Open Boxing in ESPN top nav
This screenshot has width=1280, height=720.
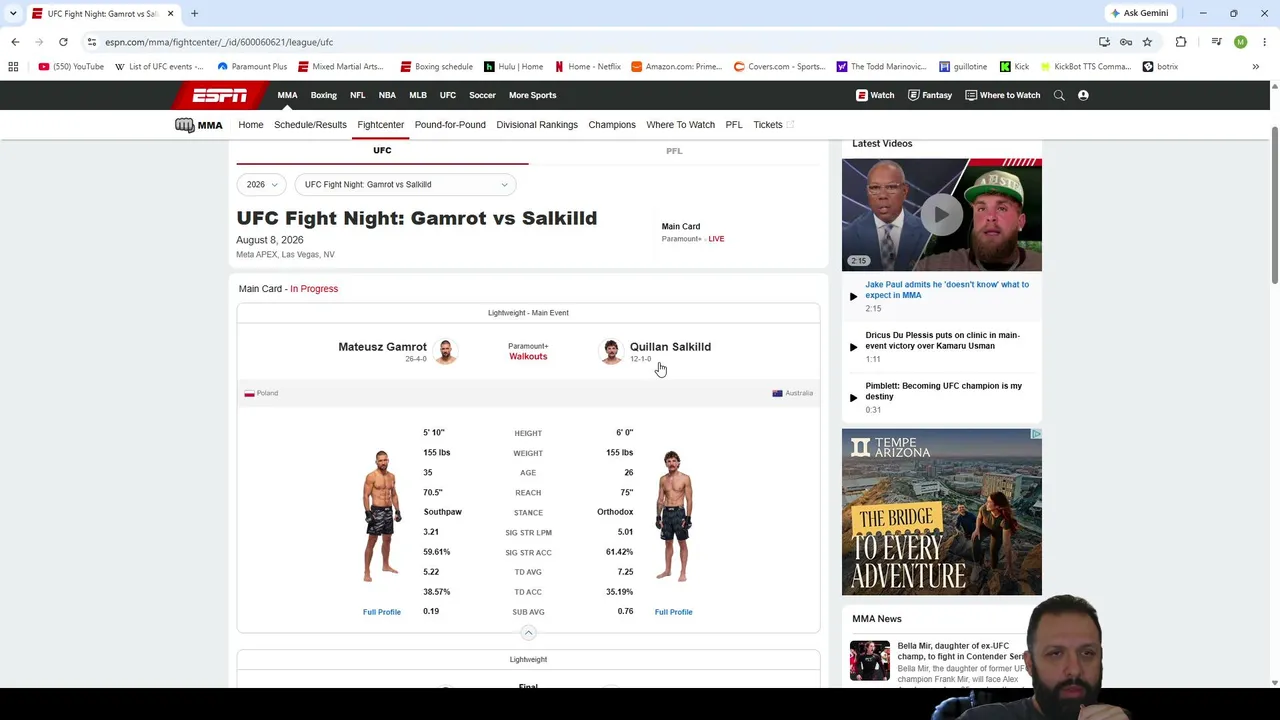tap(323, 95)
